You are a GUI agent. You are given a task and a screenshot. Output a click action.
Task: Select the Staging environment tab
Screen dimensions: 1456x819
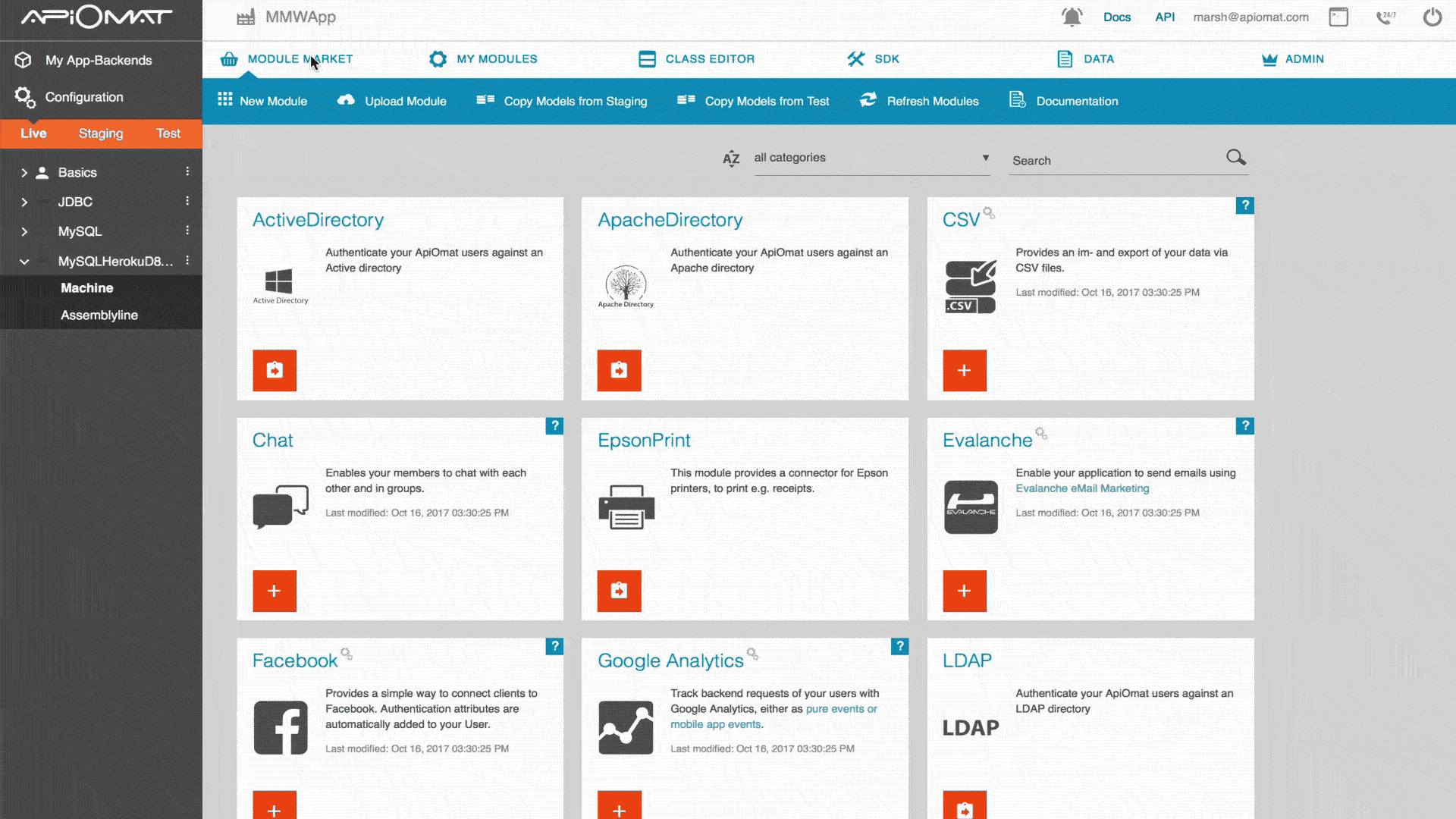click(100, 133)
